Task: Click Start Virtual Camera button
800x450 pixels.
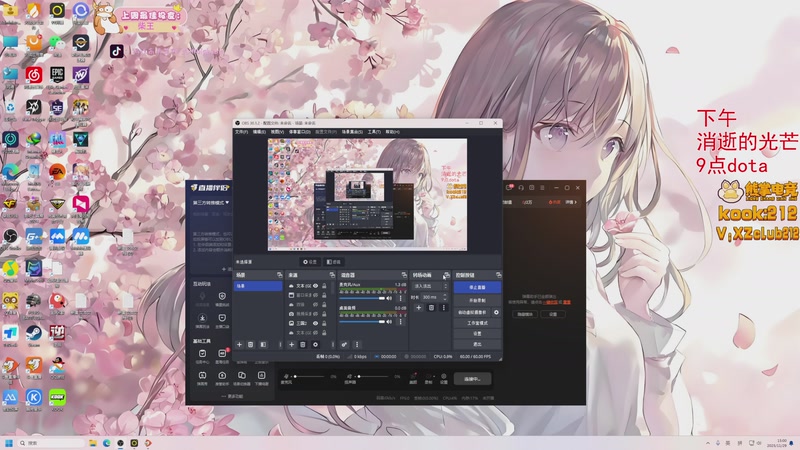Action: 472,312
